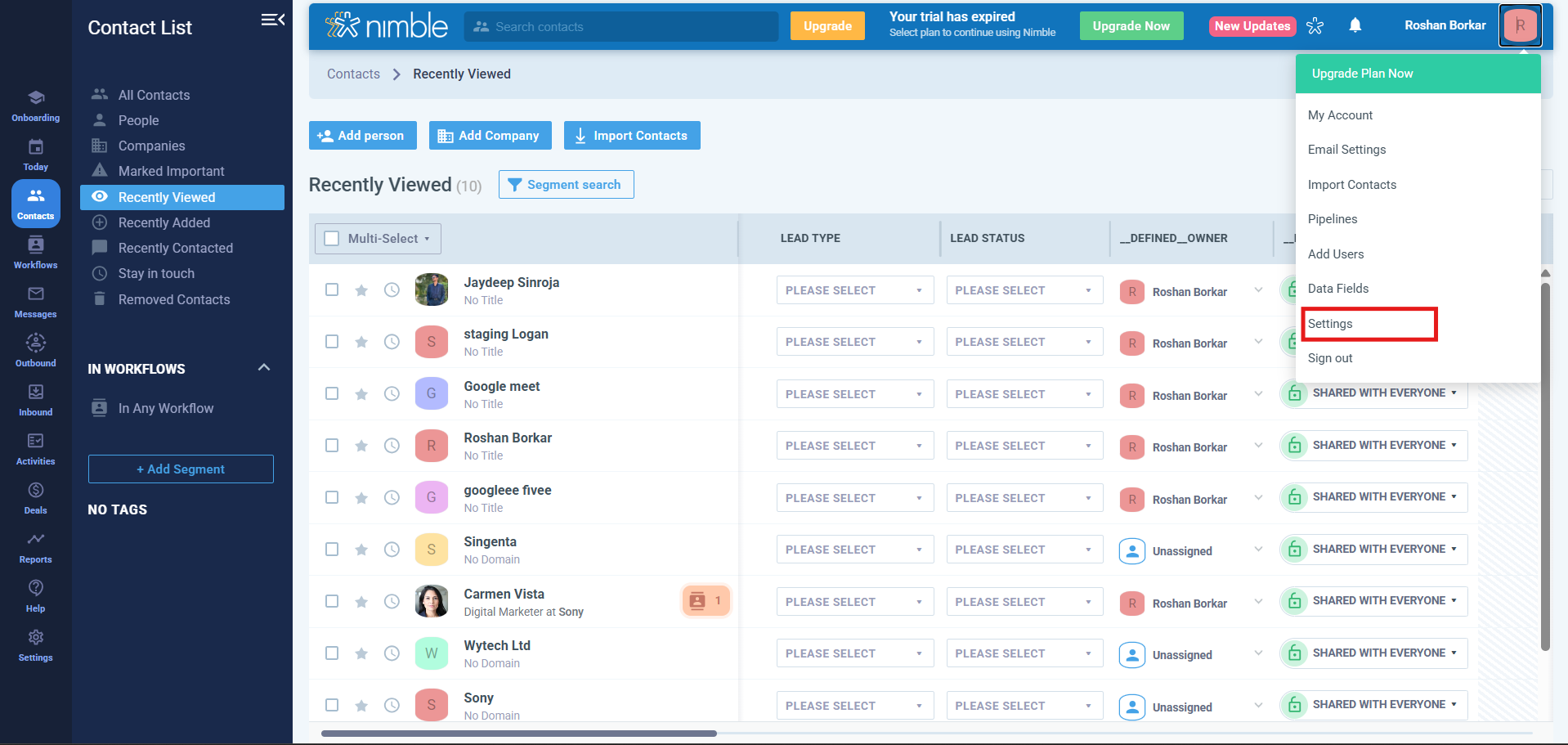Click the clock icon for Carmen Vista
Image resolution: width=1568 pixels, height=745 pixels.
(392, 602)
